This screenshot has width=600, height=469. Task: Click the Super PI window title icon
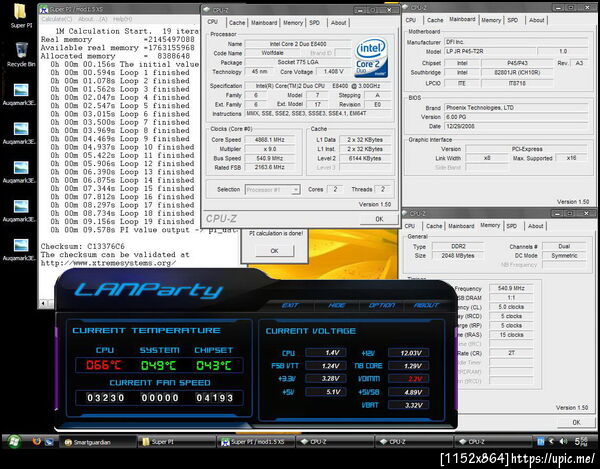pos(44,9)
